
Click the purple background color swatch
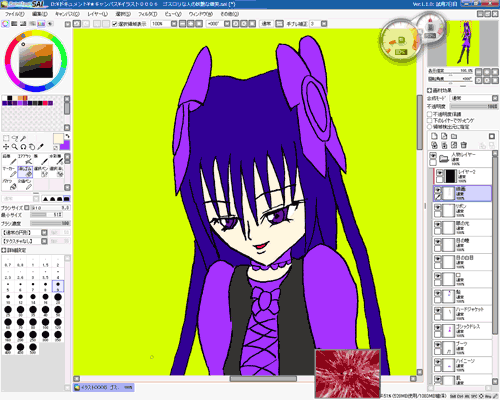click(x=65, y=145)
